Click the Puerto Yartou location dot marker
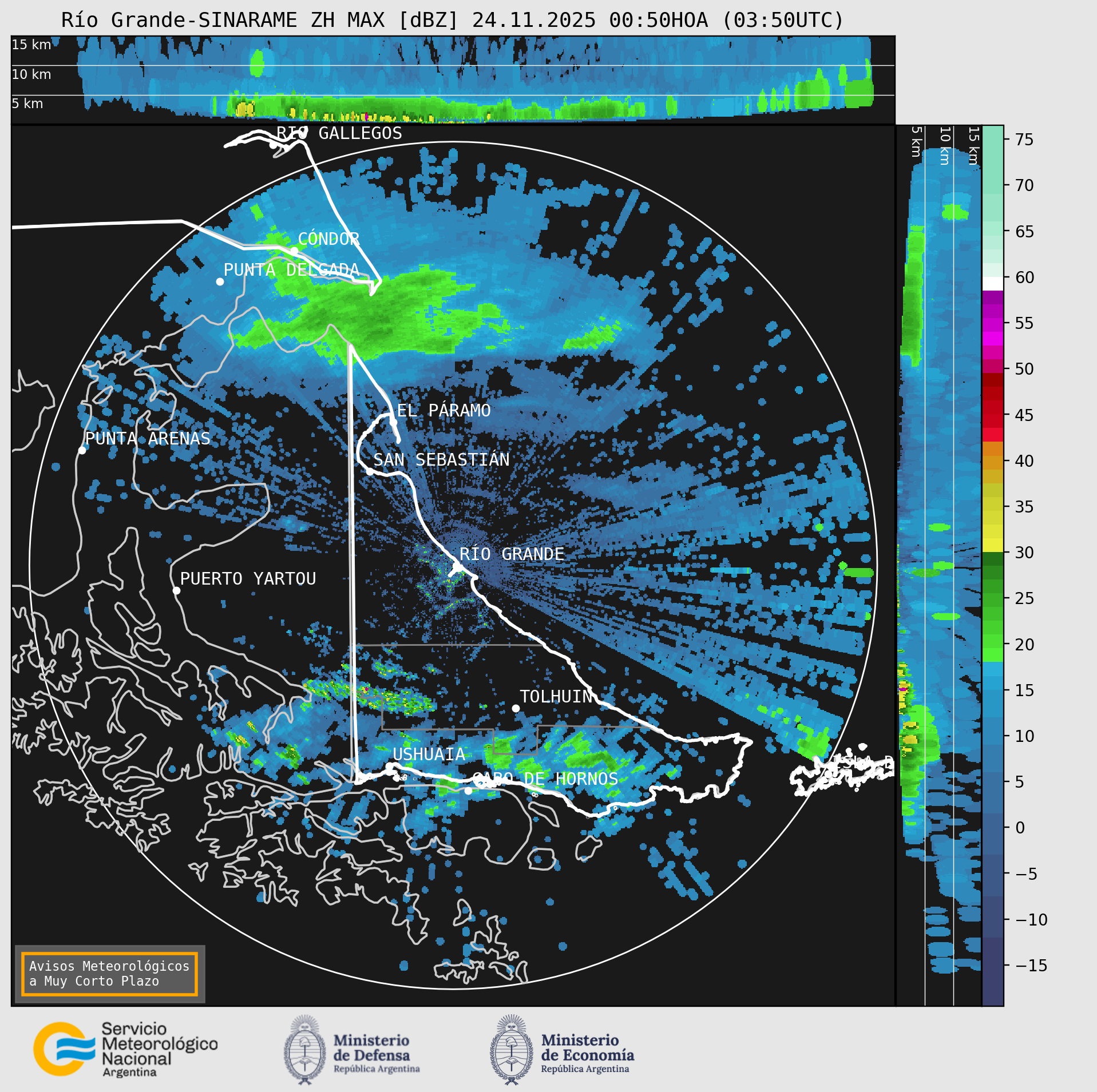 (x=176, y=590)
